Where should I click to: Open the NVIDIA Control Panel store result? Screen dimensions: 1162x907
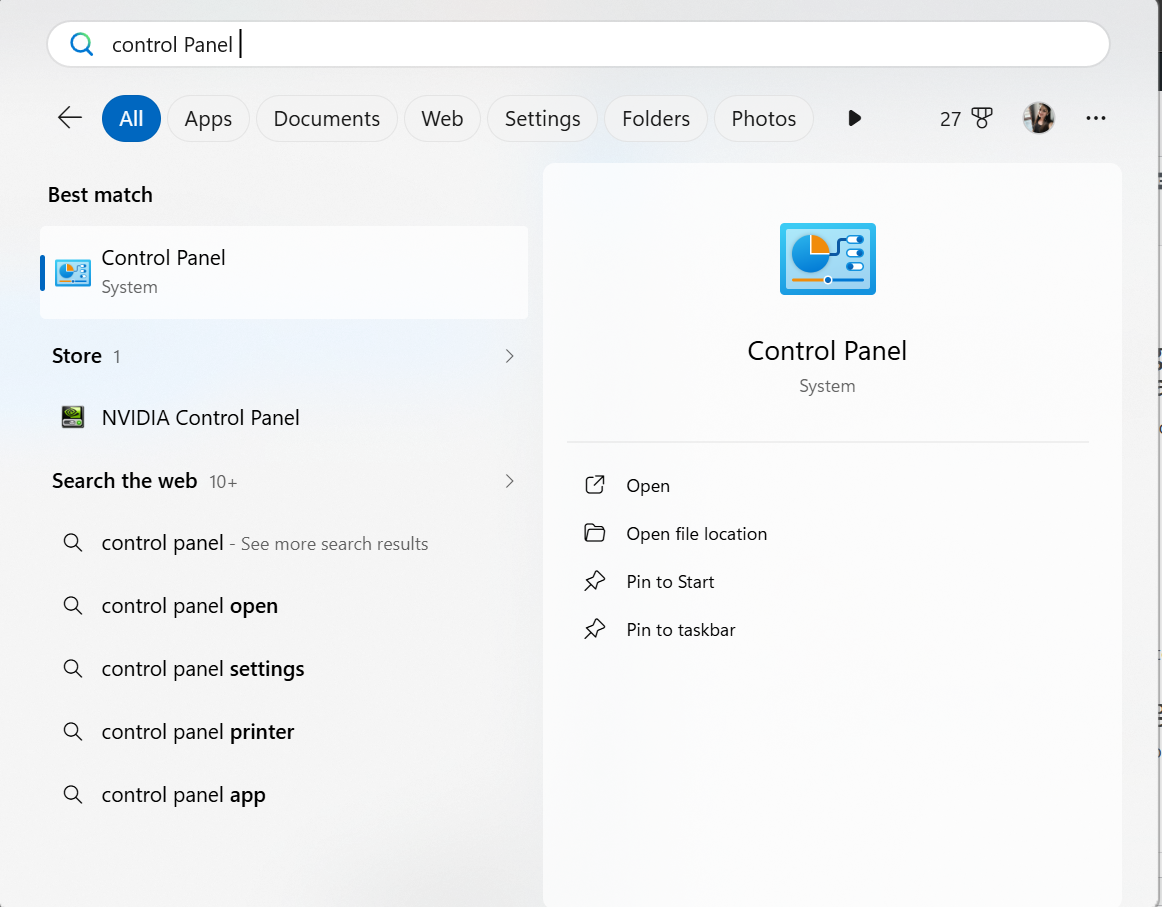click(x=284, y=417)
